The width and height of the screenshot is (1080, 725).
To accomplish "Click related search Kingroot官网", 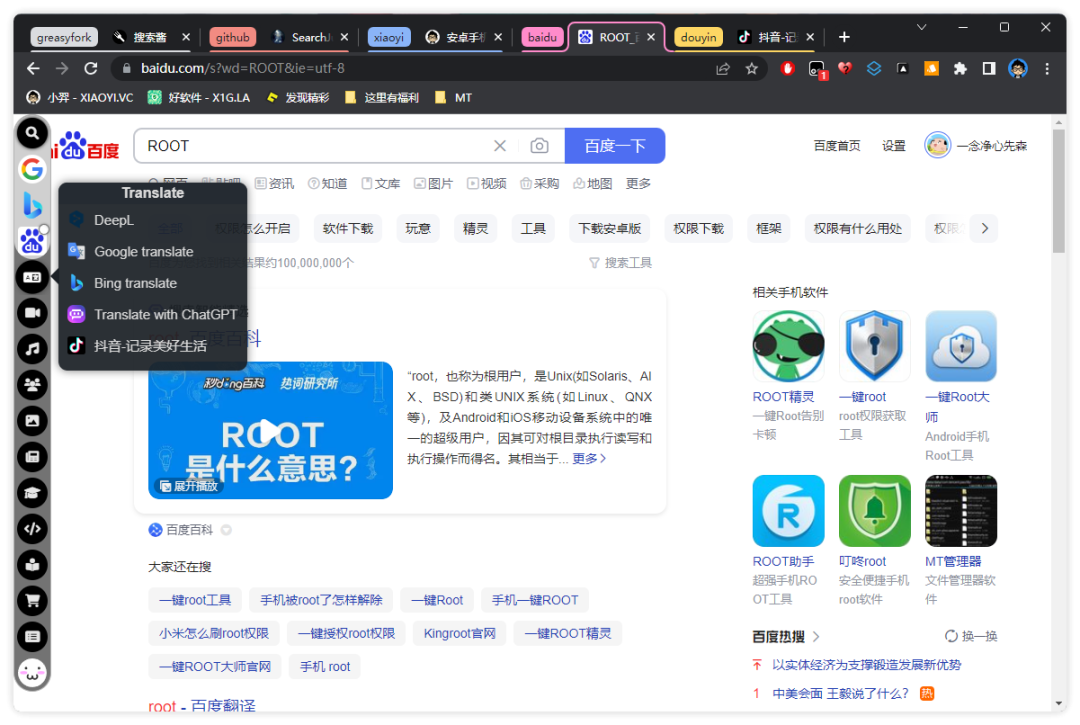I will coord(459,633).
